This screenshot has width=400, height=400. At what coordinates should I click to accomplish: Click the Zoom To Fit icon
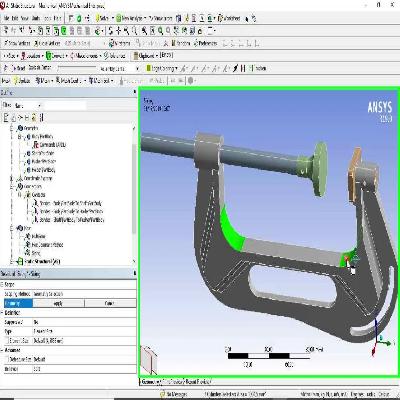pyautogui.click(x=144, y=31)
